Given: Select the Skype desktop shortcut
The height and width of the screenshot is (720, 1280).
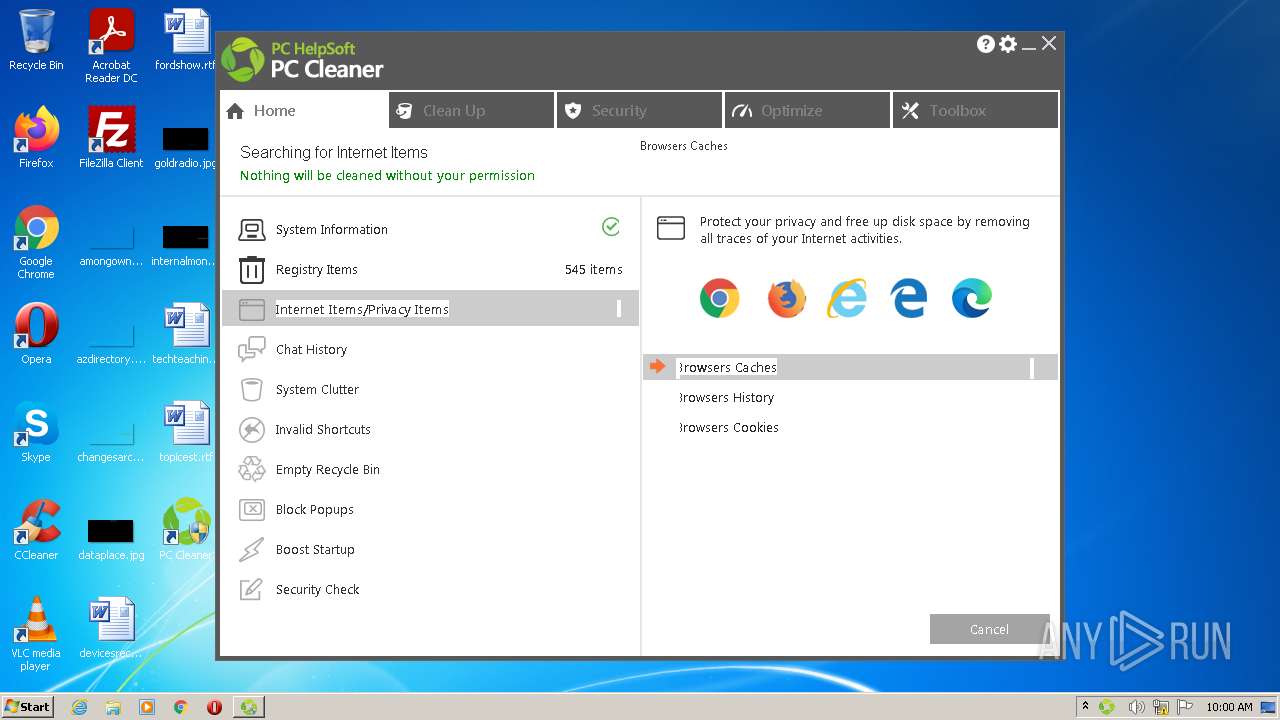Looking at the screenshot, I should (x=36, y=432).
